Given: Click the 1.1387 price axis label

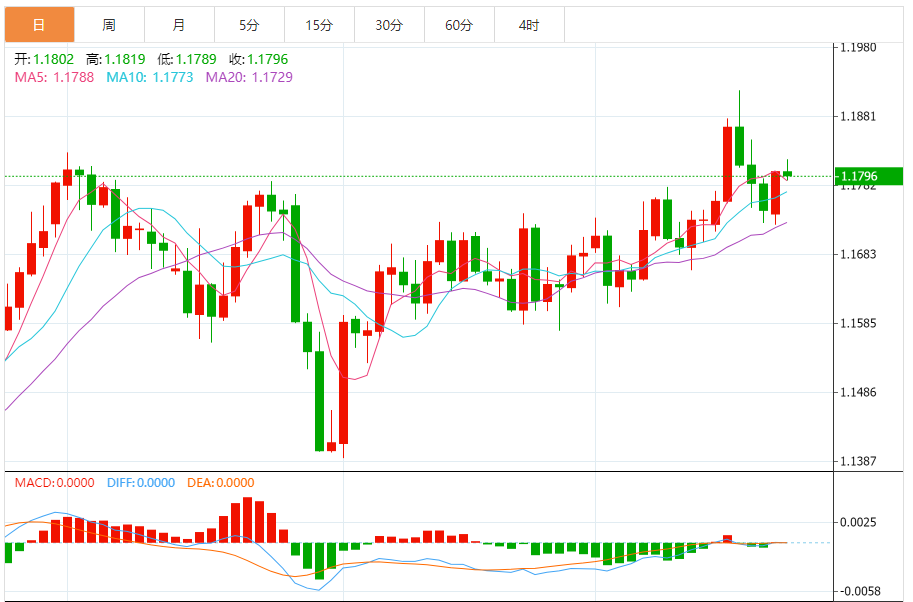Looking at the screenshot, I should click(858, 462).
